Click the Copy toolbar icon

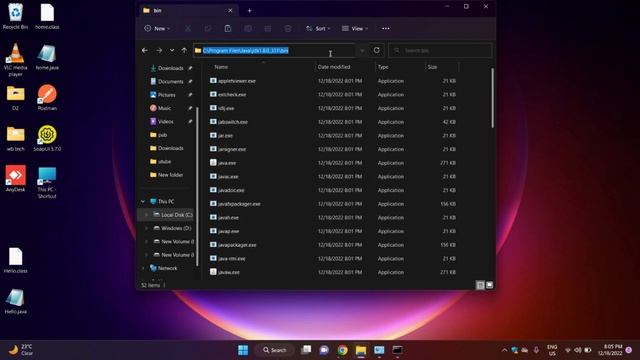(x=208, y=29)
